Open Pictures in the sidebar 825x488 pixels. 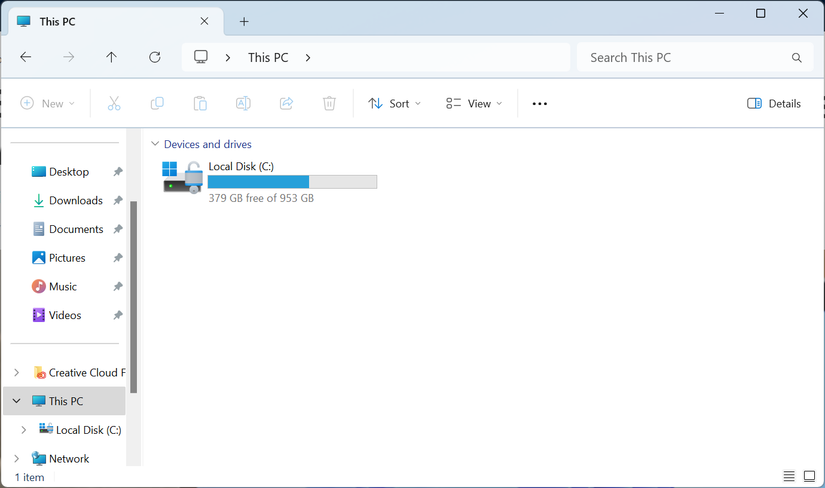tap(67, 258)
